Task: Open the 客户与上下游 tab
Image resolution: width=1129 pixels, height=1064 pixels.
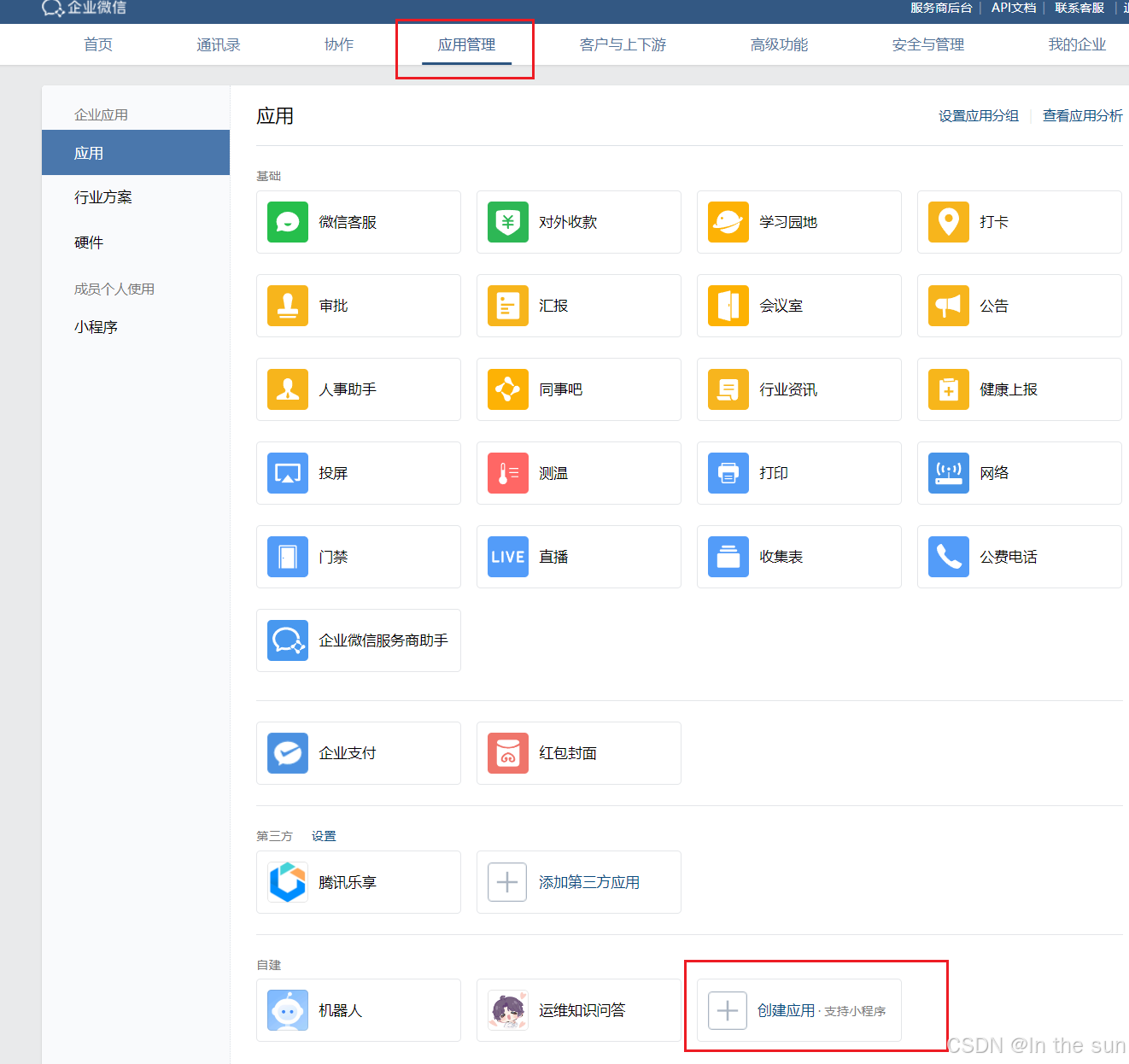Action: pos(623,44)
